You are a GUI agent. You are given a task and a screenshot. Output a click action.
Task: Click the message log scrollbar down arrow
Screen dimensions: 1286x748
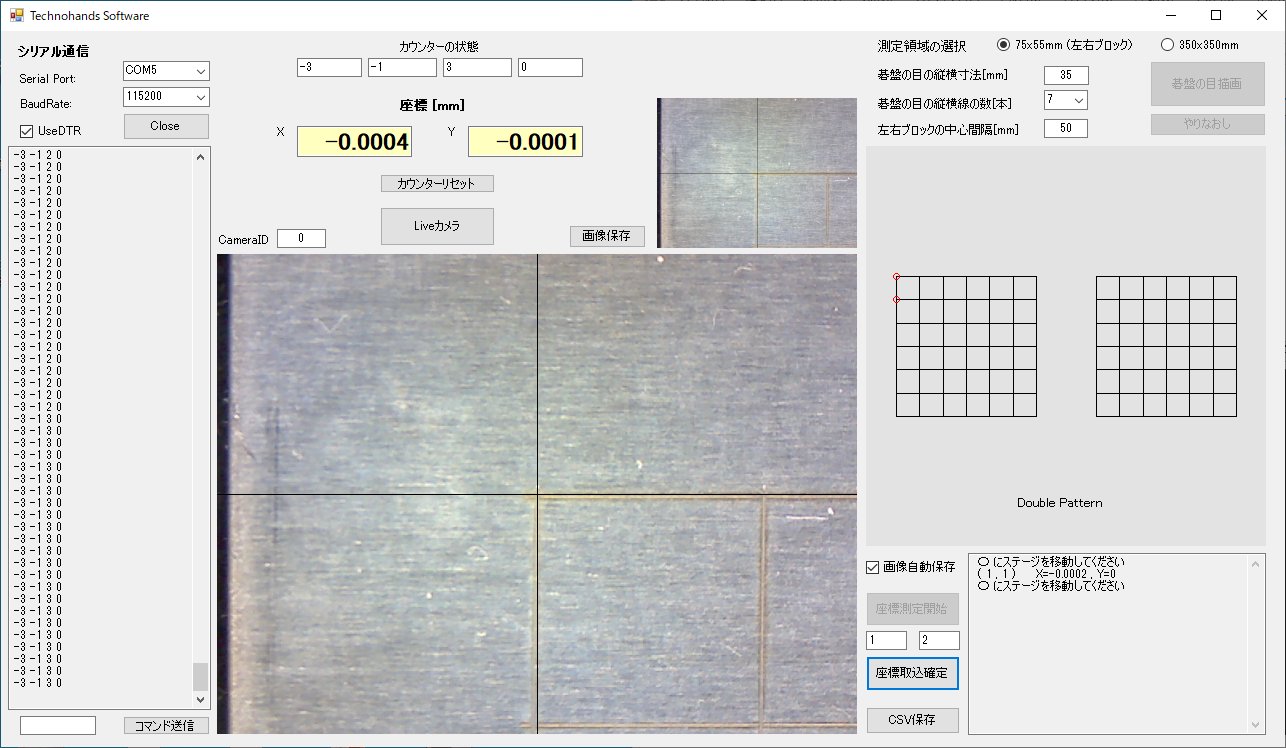tap(1256, 724)
